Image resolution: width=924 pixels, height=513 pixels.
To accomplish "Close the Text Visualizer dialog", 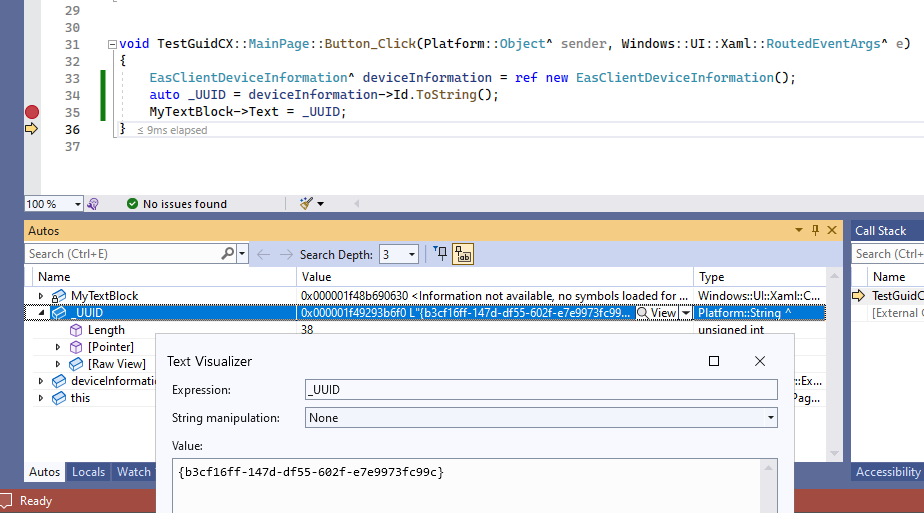I will pyautogui.click(x=760, y=361).
